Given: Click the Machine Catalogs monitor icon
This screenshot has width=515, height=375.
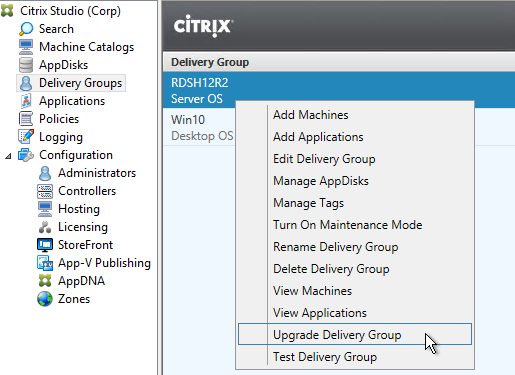Looking at the screenshot, I should click(x=26, y=47).
